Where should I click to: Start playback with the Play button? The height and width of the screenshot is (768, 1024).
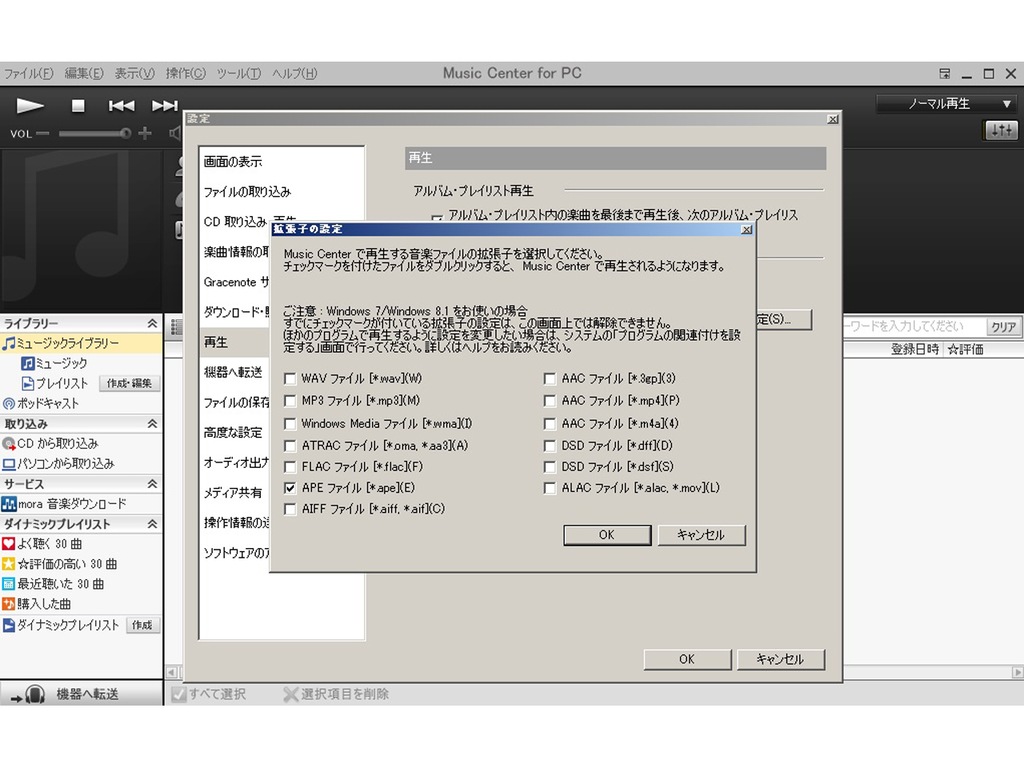click(x=30, y=105)
